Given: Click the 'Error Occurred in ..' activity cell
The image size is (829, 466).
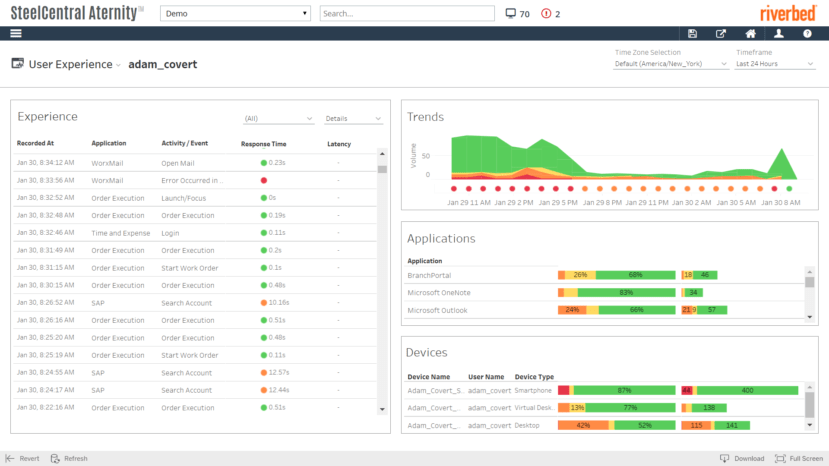Looking at the screenshot, I should click(192, 180).
